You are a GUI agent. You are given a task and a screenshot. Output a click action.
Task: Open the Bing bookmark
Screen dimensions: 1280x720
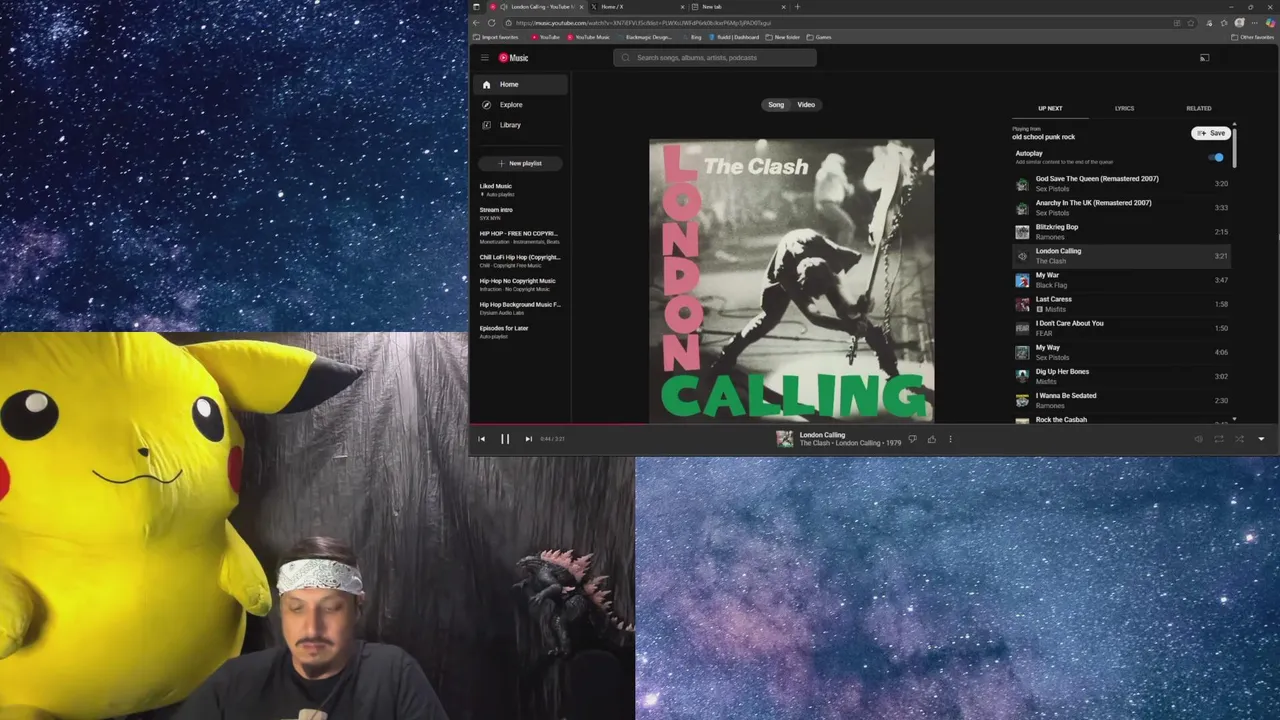click(692, 37)
